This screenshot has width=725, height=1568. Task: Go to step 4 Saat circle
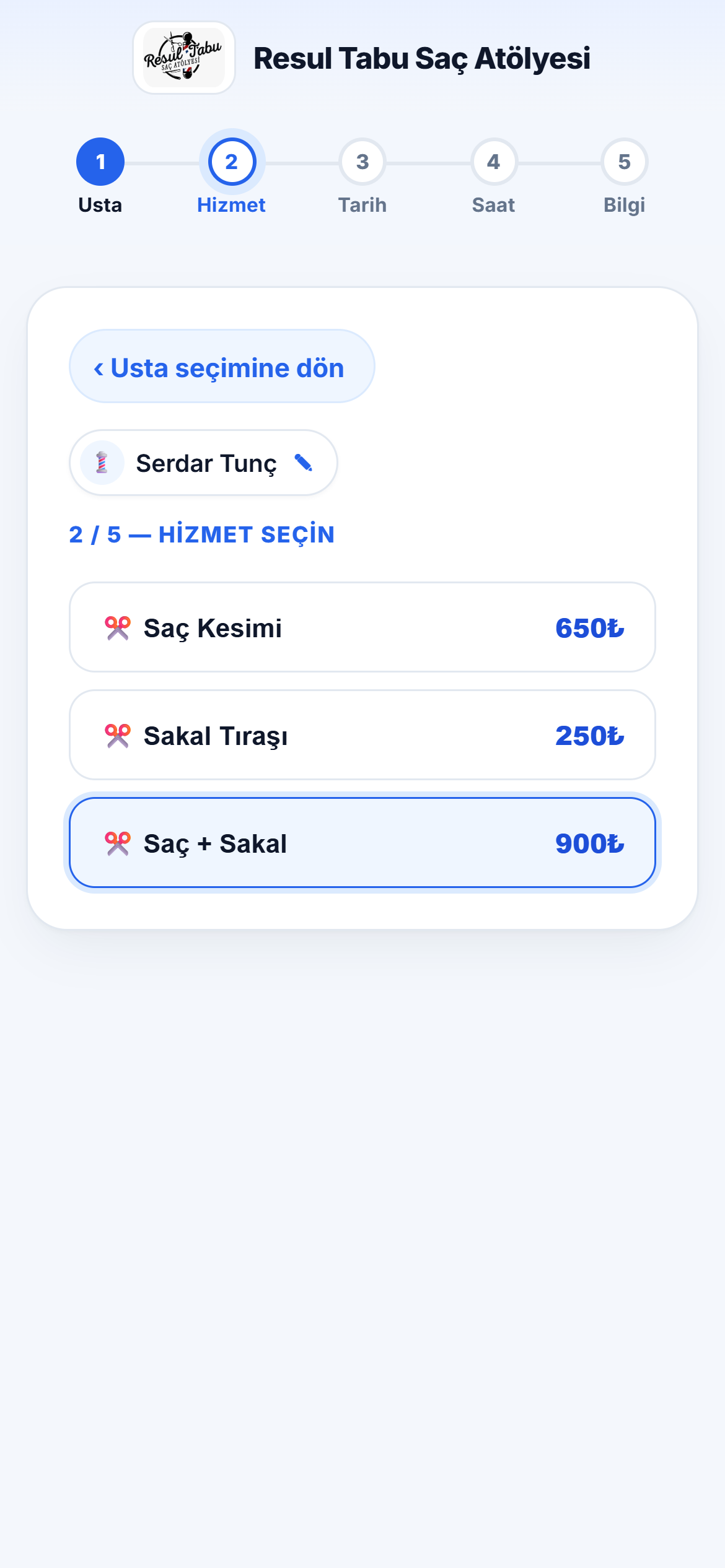point(494,162)
